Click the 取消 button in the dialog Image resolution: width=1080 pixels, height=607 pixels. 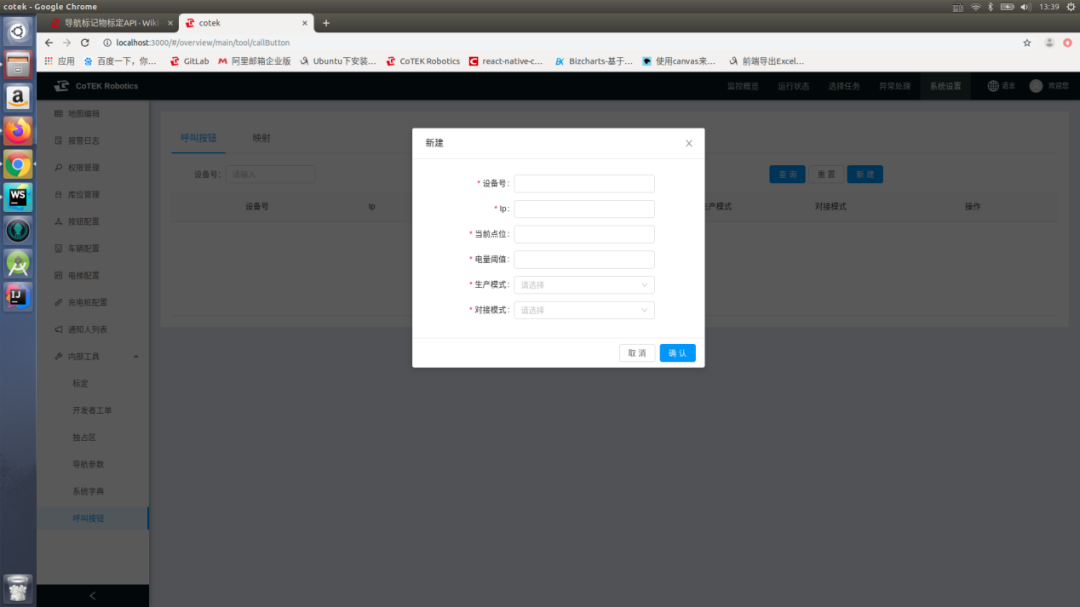[637, 353]
